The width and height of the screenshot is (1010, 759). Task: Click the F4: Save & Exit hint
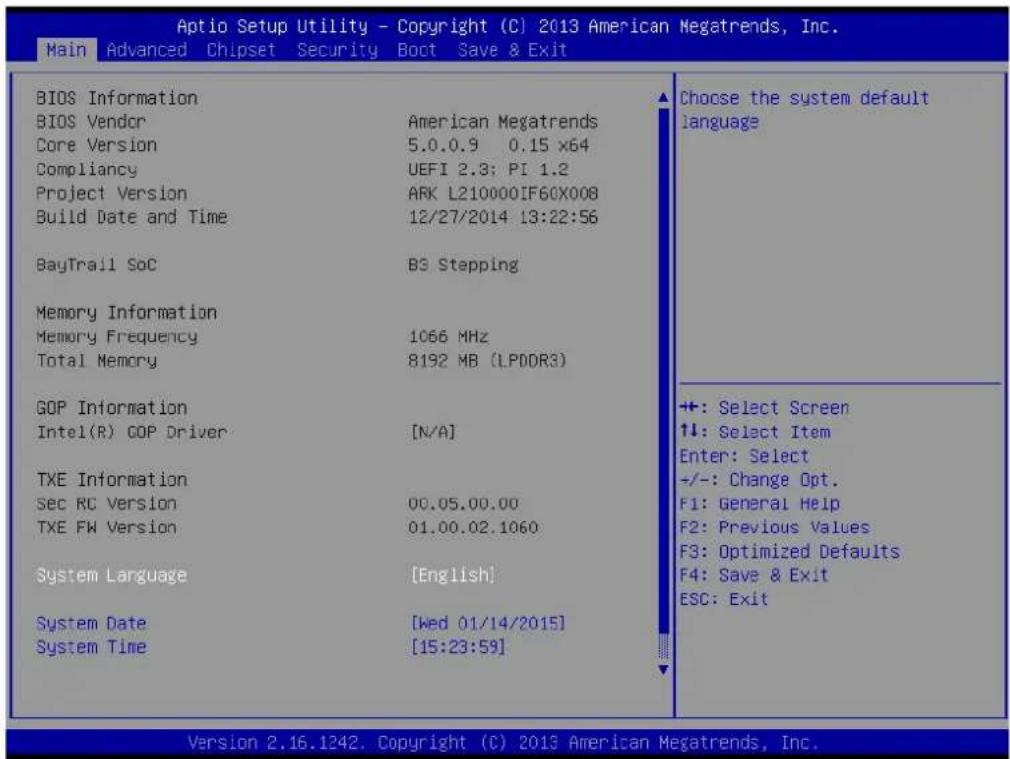tap(754, 575)
